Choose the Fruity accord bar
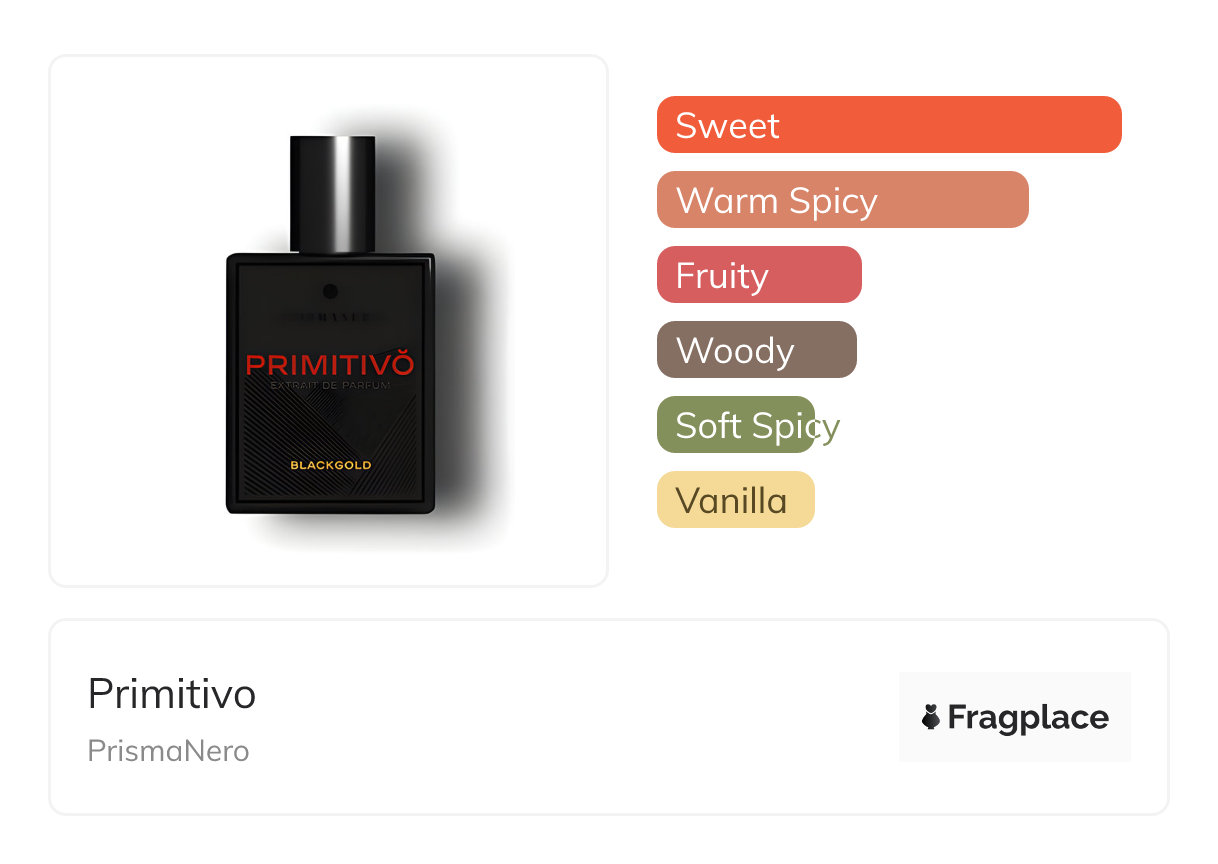The image size is (1218, 864). click(x=759, y=275)
